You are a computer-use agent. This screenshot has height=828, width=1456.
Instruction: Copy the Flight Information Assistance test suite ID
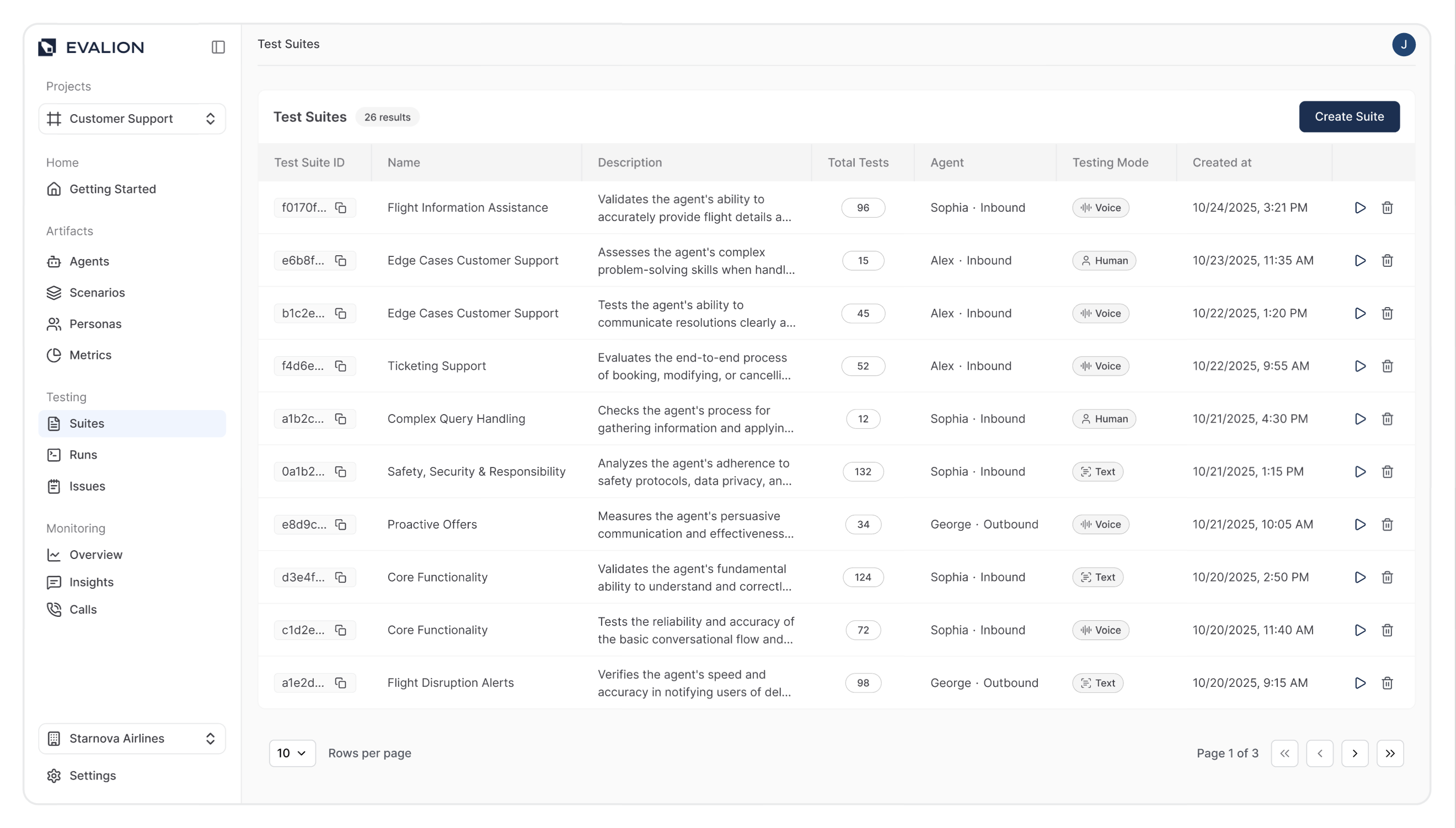pos(341,207)
